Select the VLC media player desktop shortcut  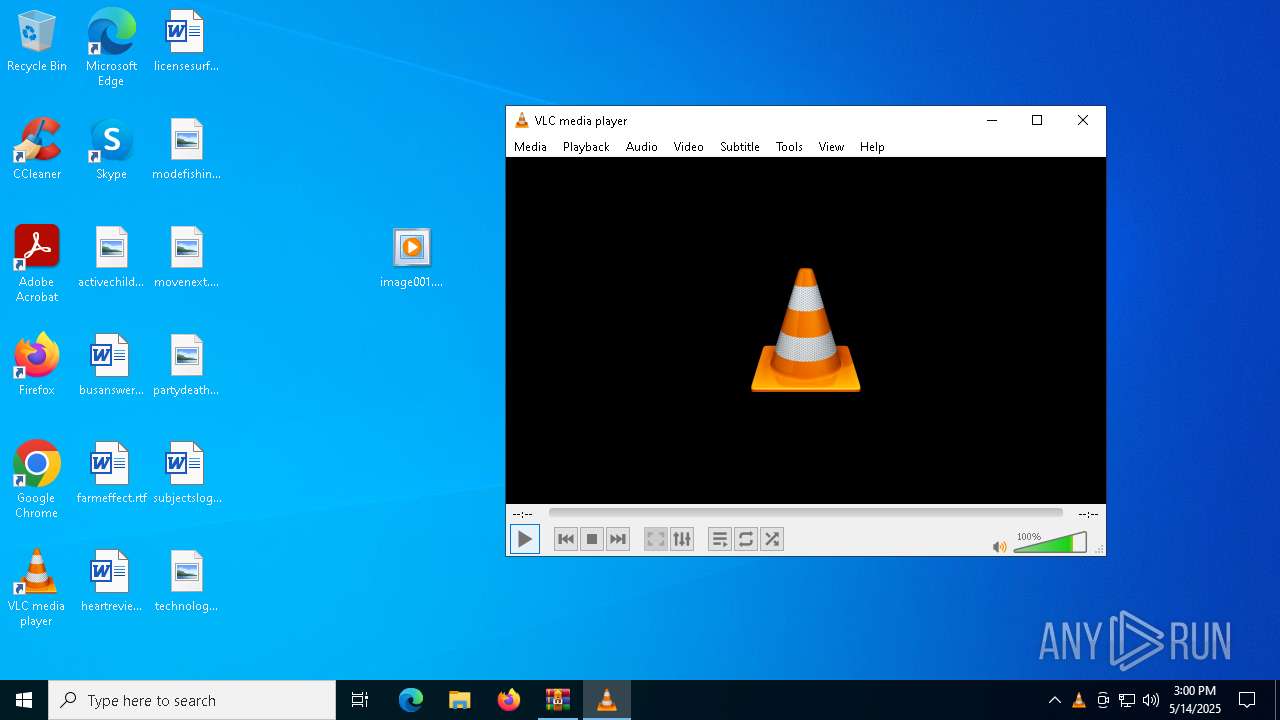pos(37,588)
